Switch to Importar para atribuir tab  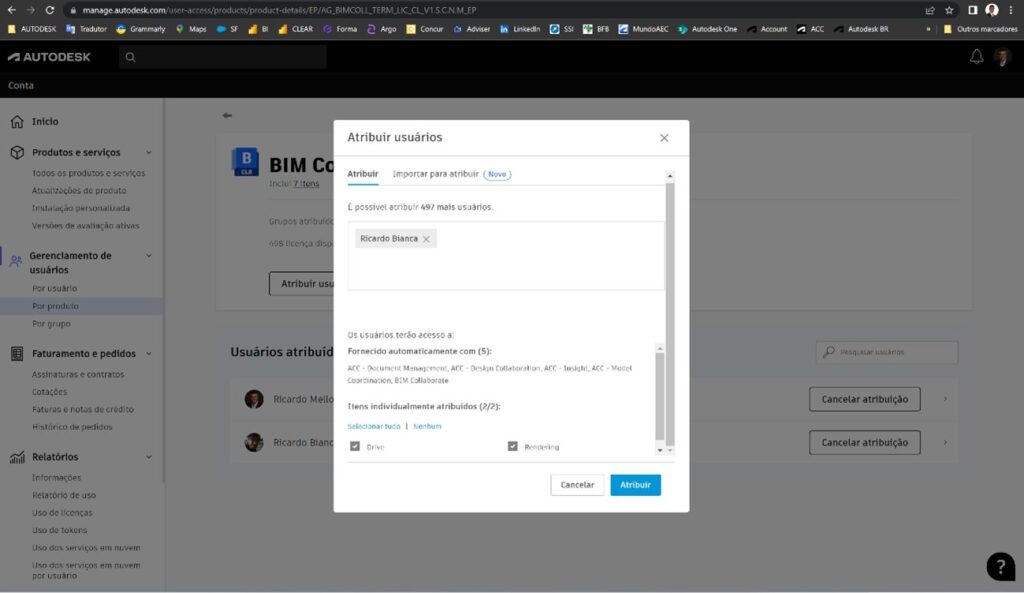(436, 174)
